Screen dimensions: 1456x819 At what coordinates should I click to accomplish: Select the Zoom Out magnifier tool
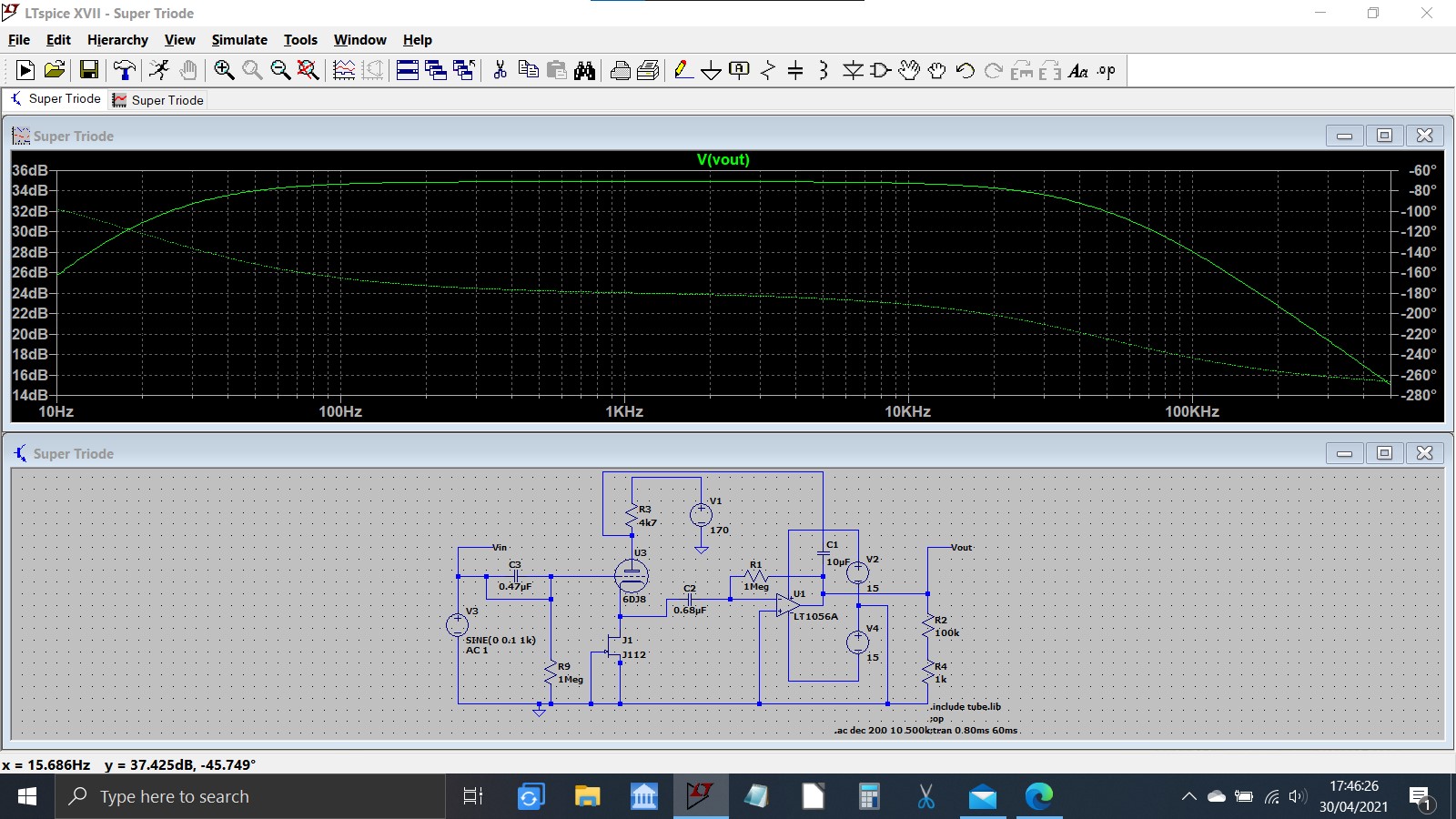tap(280, 70)
